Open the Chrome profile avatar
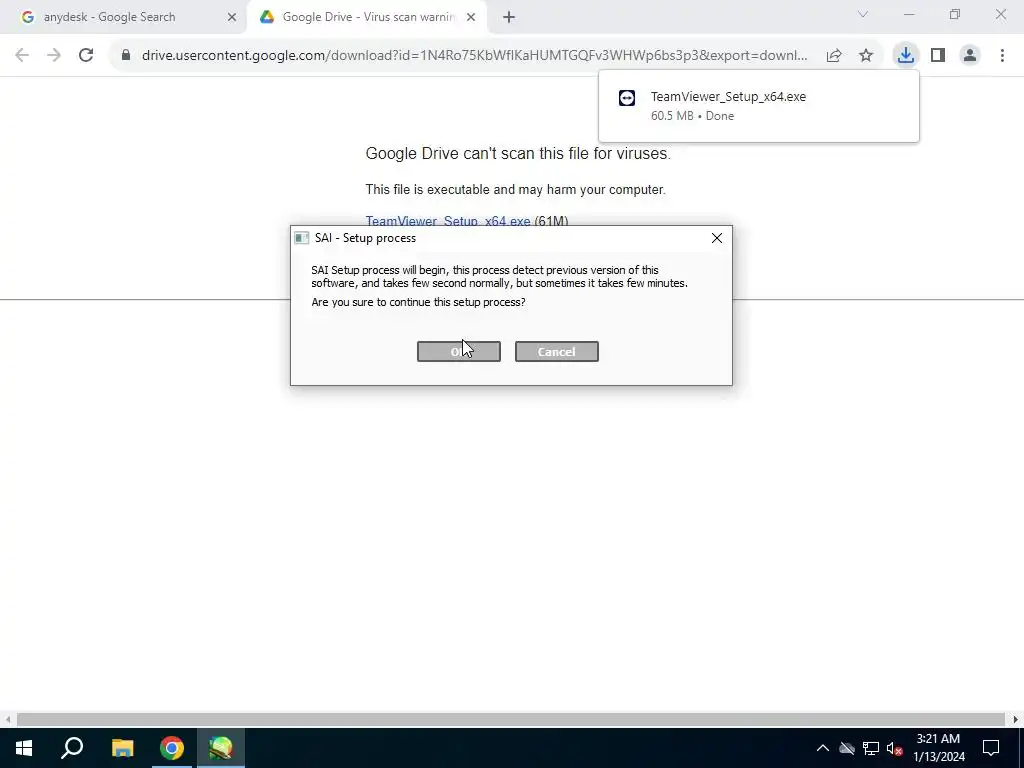The width and height of the screenshot is (1024, 768). (x=970, y=56)
